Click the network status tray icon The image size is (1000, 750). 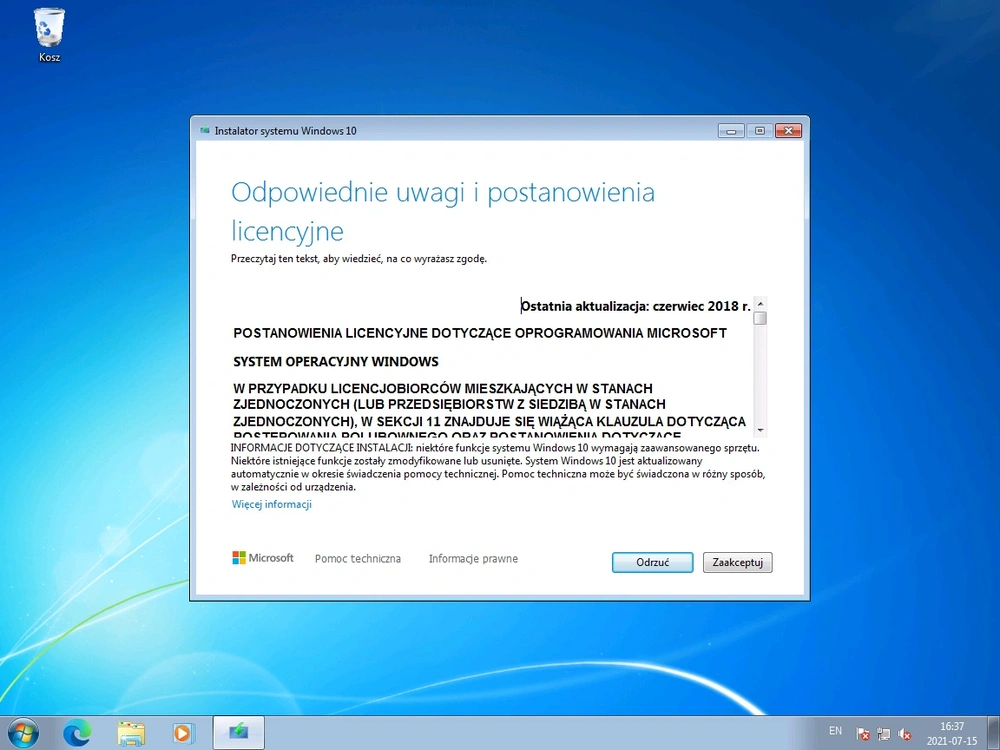pos(883,734)
